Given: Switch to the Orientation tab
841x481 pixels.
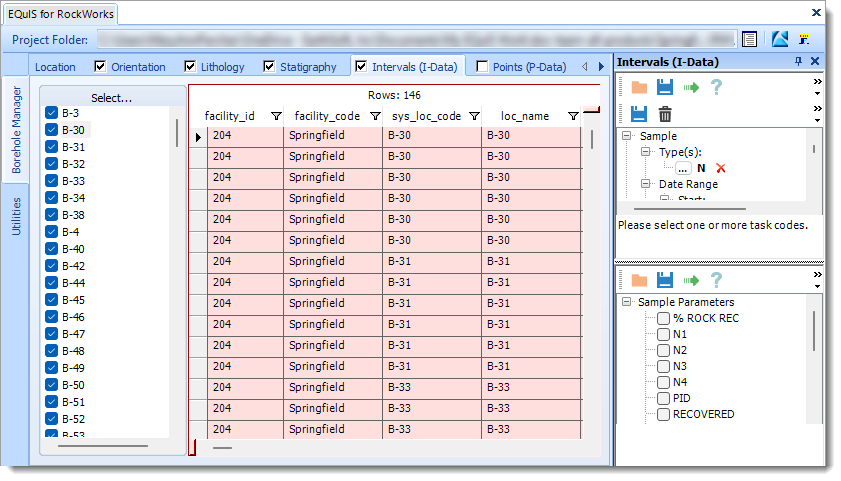Looking at the screenshot, I should coord(138,67).
